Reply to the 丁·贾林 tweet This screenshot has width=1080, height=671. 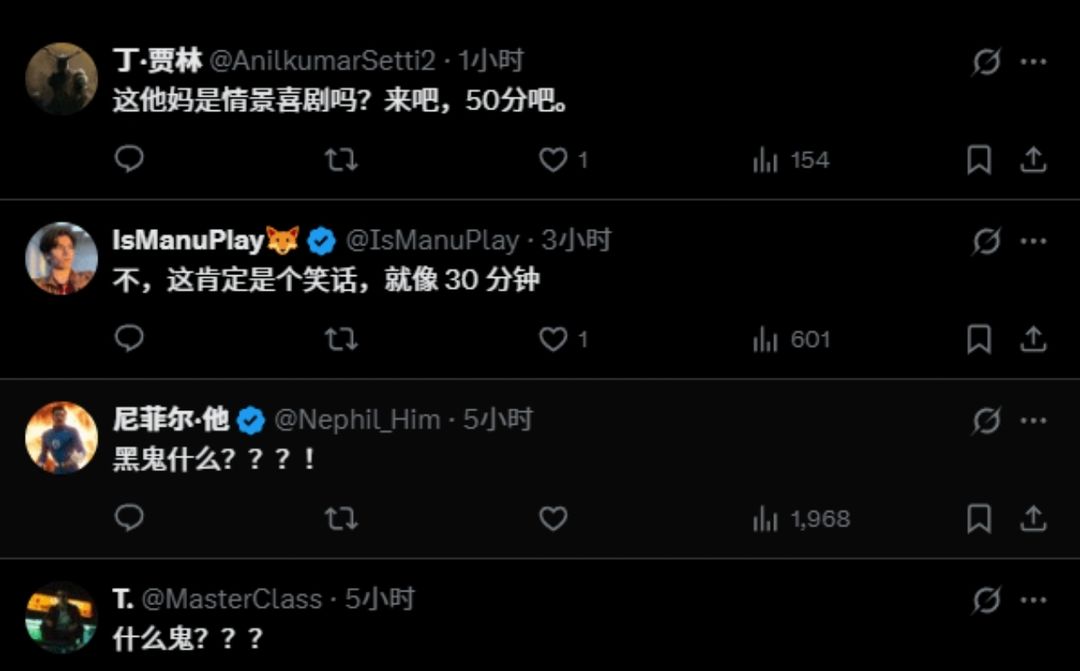point(129,160)
